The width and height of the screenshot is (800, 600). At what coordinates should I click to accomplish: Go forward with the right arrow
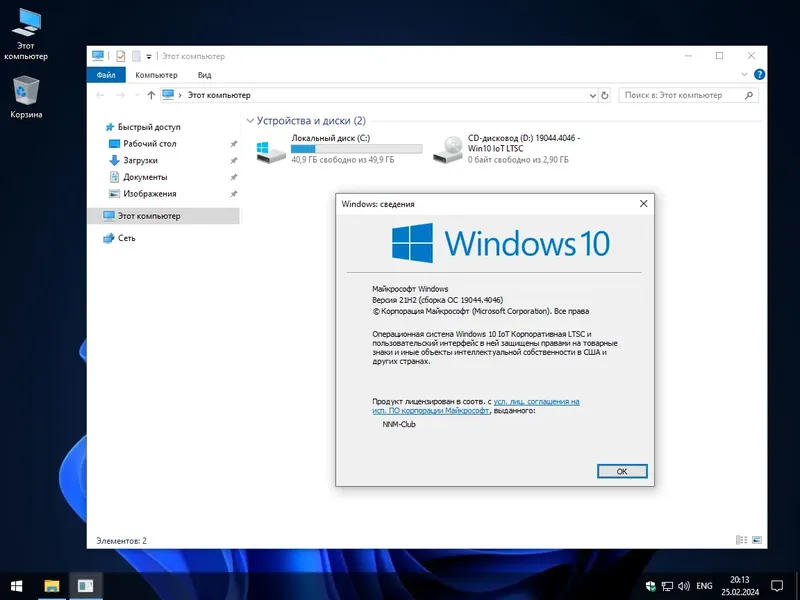120,95
